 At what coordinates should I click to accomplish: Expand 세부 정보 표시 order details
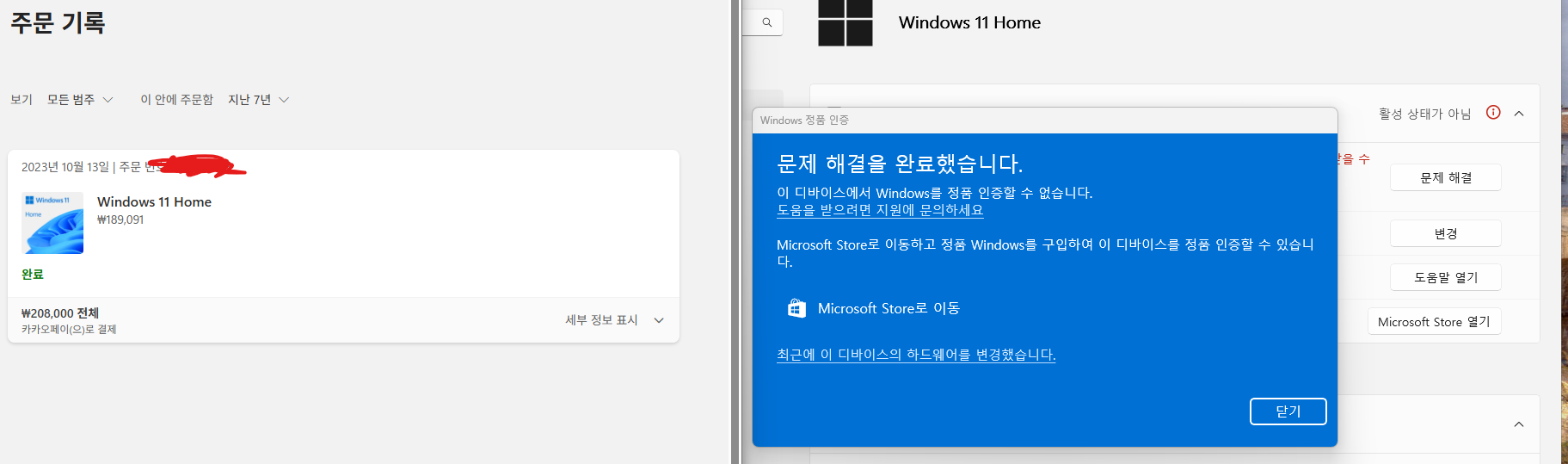[x=614, y=320]
